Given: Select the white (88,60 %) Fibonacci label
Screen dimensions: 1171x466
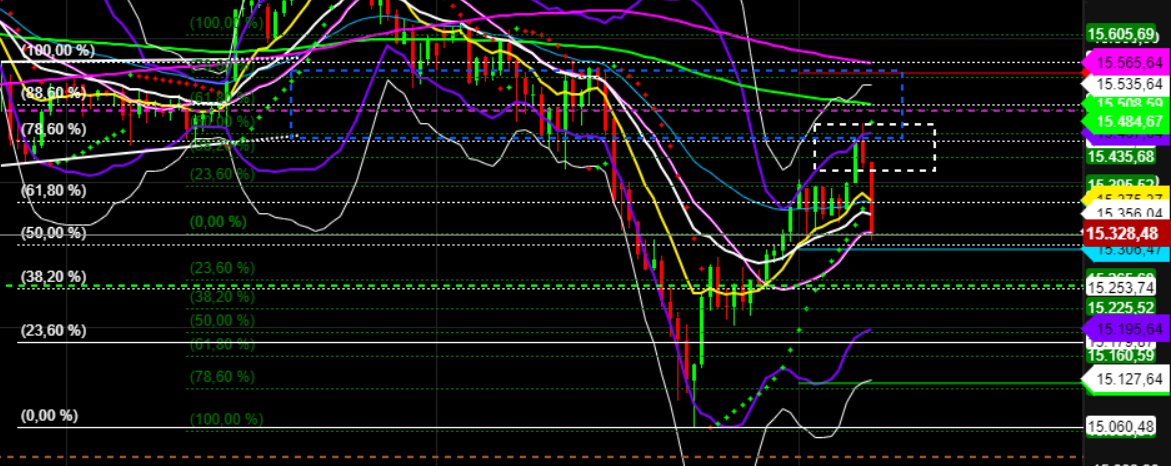Looking at the screenshot, I should click(55, 93).
